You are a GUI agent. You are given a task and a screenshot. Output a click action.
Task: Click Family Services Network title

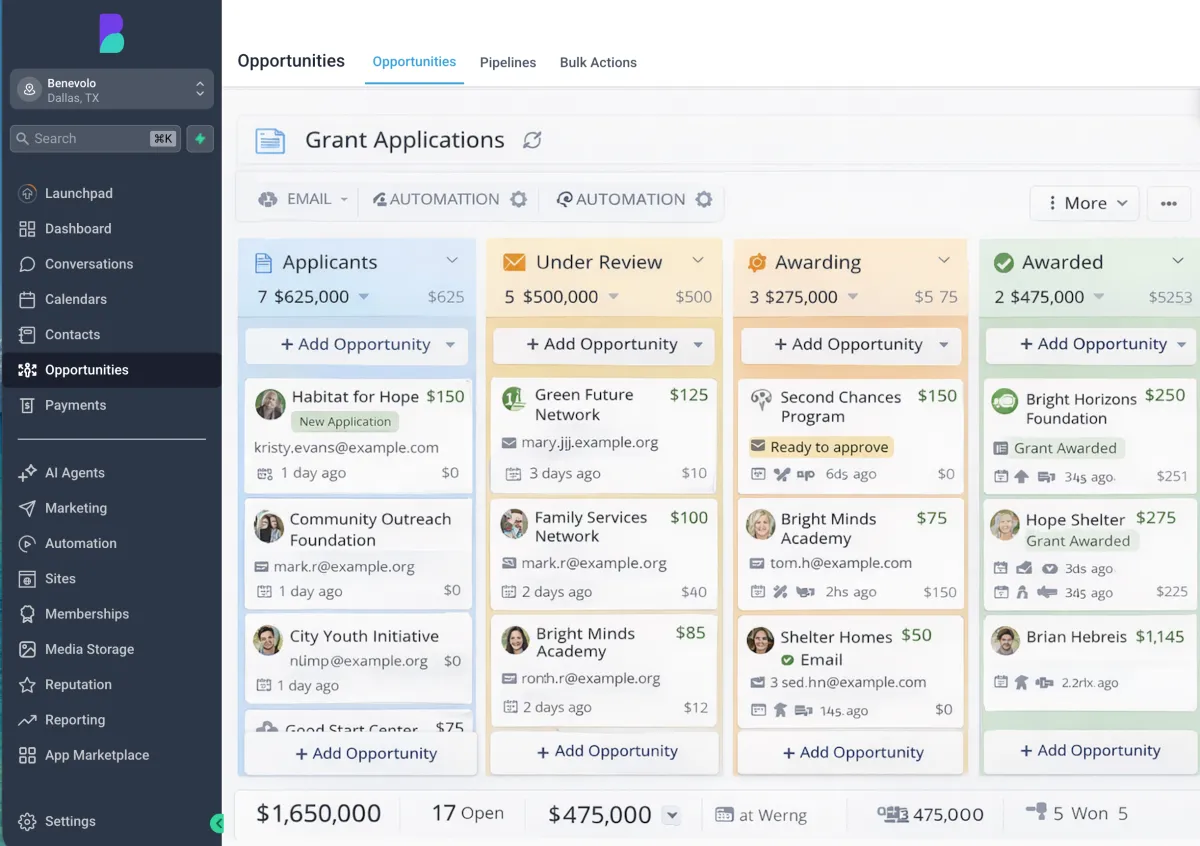[590, 526]
